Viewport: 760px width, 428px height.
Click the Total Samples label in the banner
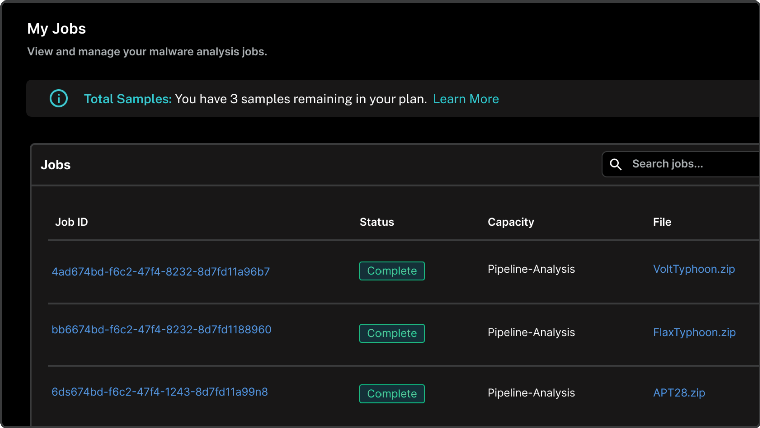[x=127, y=99]
